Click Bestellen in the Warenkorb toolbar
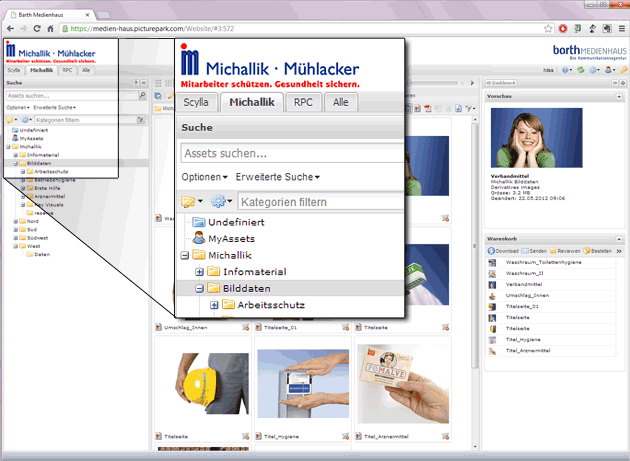 tap(597, 251)
